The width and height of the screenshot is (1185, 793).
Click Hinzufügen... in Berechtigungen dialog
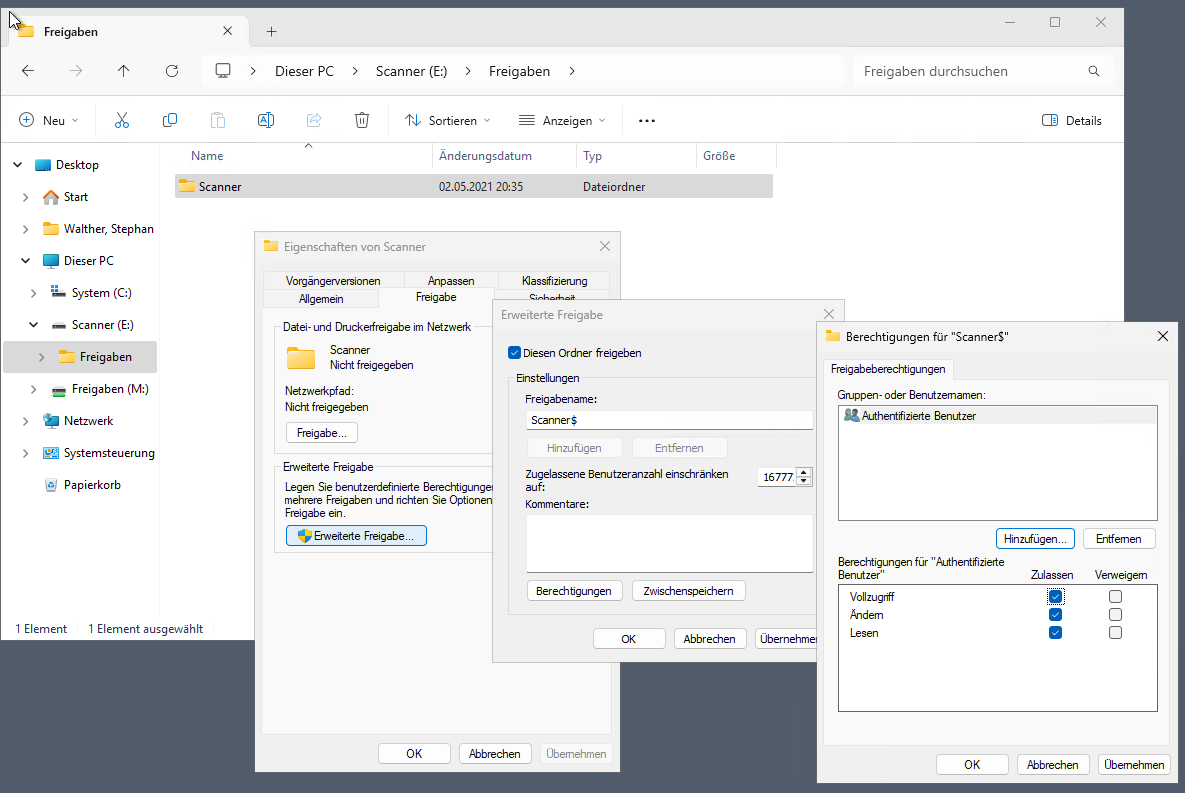1035,539
